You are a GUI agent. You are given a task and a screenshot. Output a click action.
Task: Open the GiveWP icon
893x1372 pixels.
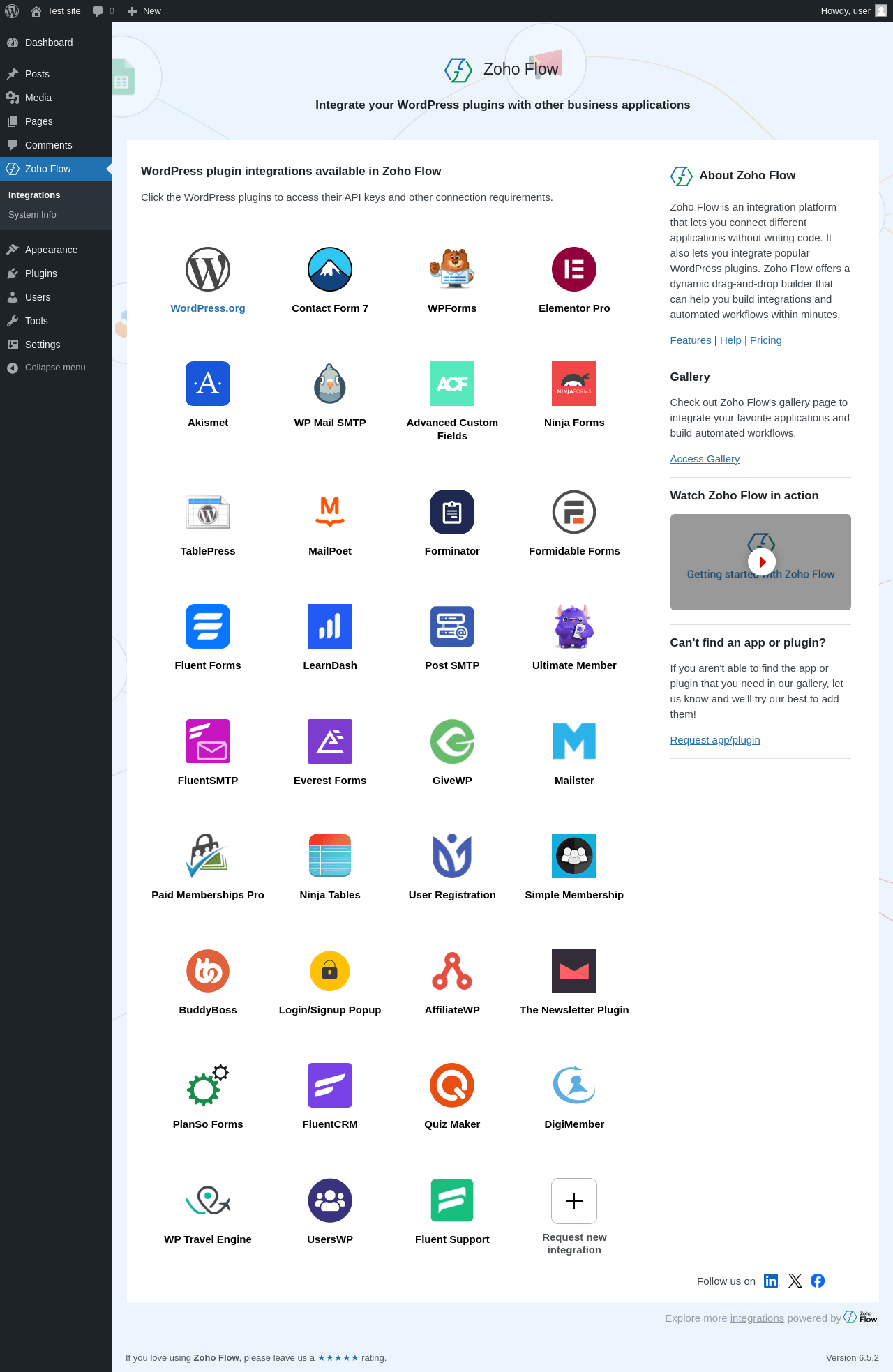tap(452, 741)
